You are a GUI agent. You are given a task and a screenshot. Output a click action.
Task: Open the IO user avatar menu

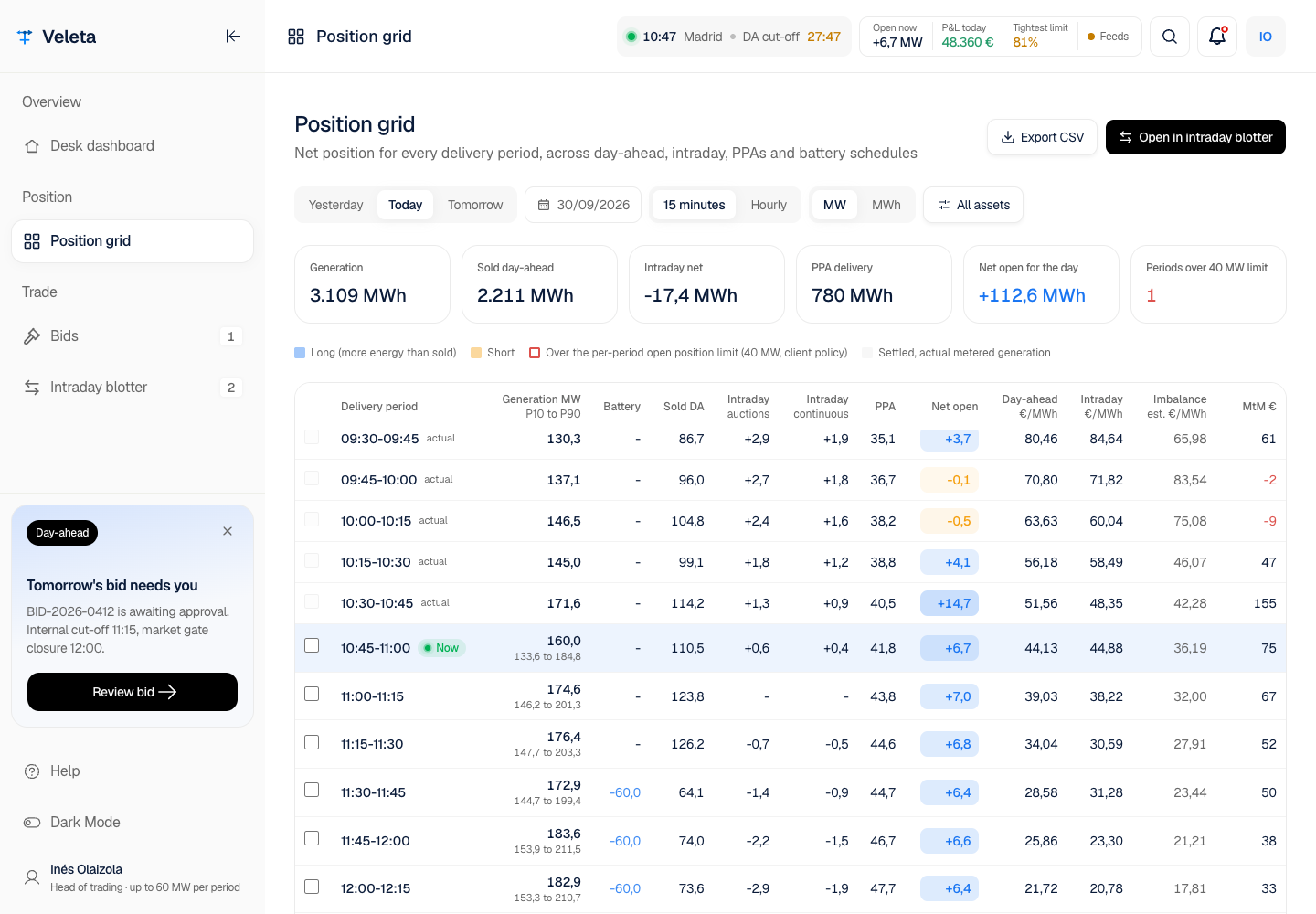pos(1266,37)
